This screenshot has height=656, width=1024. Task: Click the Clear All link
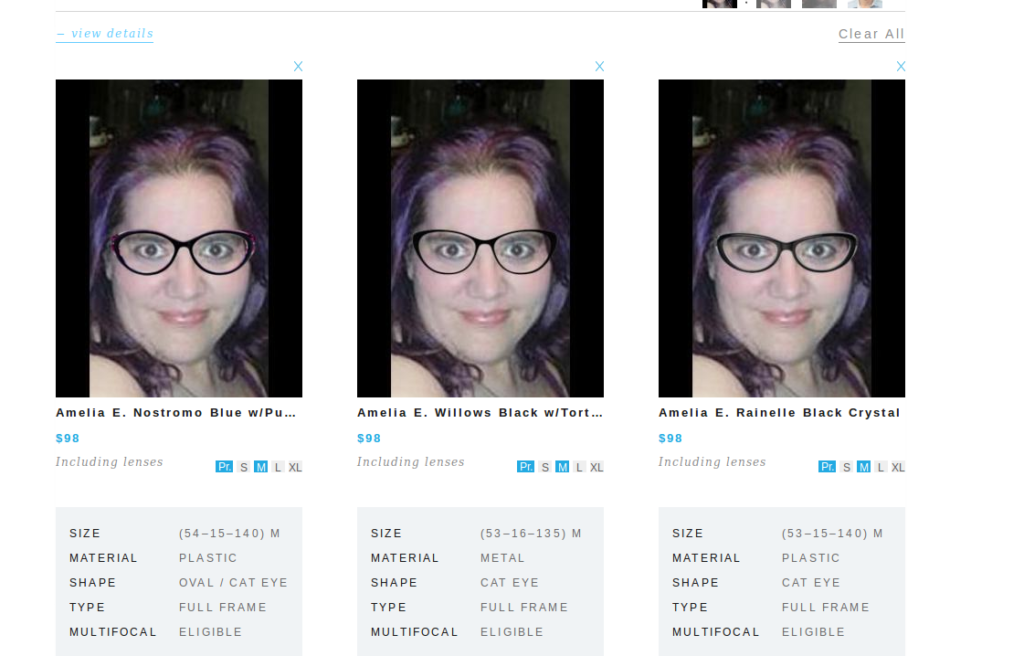point(871,34)
